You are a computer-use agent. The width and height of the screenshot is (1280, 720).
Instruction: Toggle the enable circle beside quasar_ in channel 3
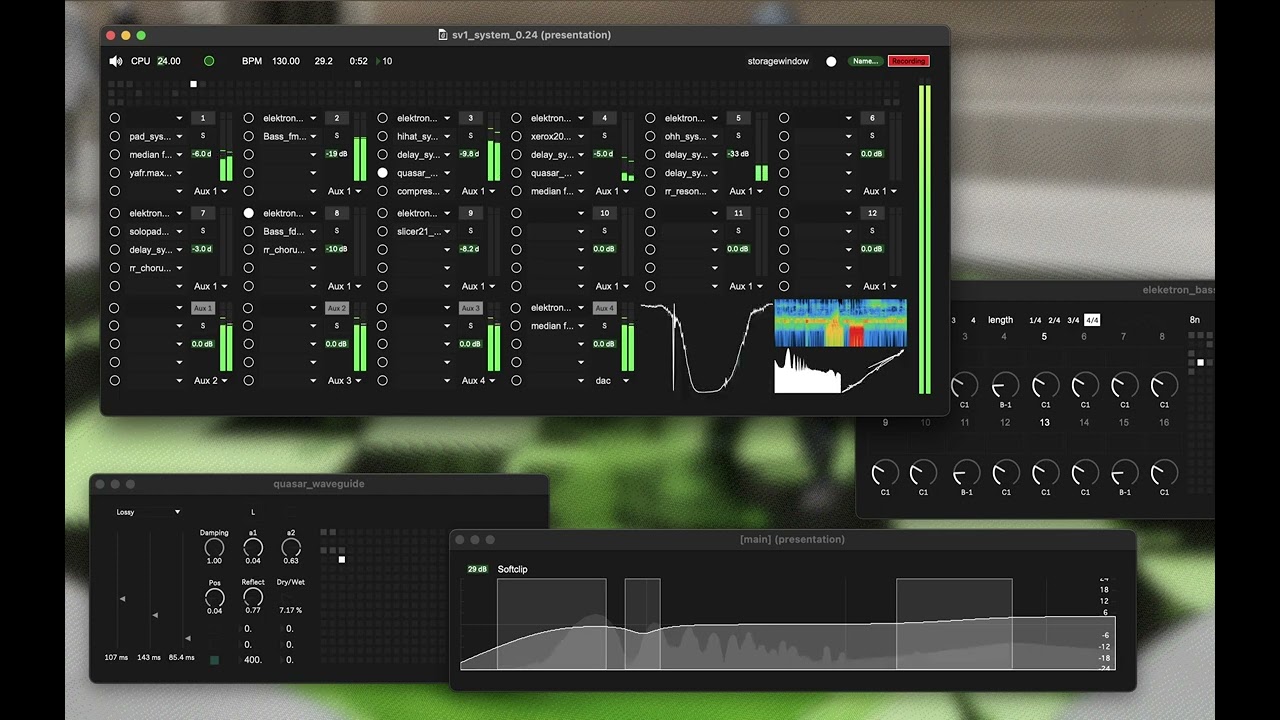click(382, 173)
